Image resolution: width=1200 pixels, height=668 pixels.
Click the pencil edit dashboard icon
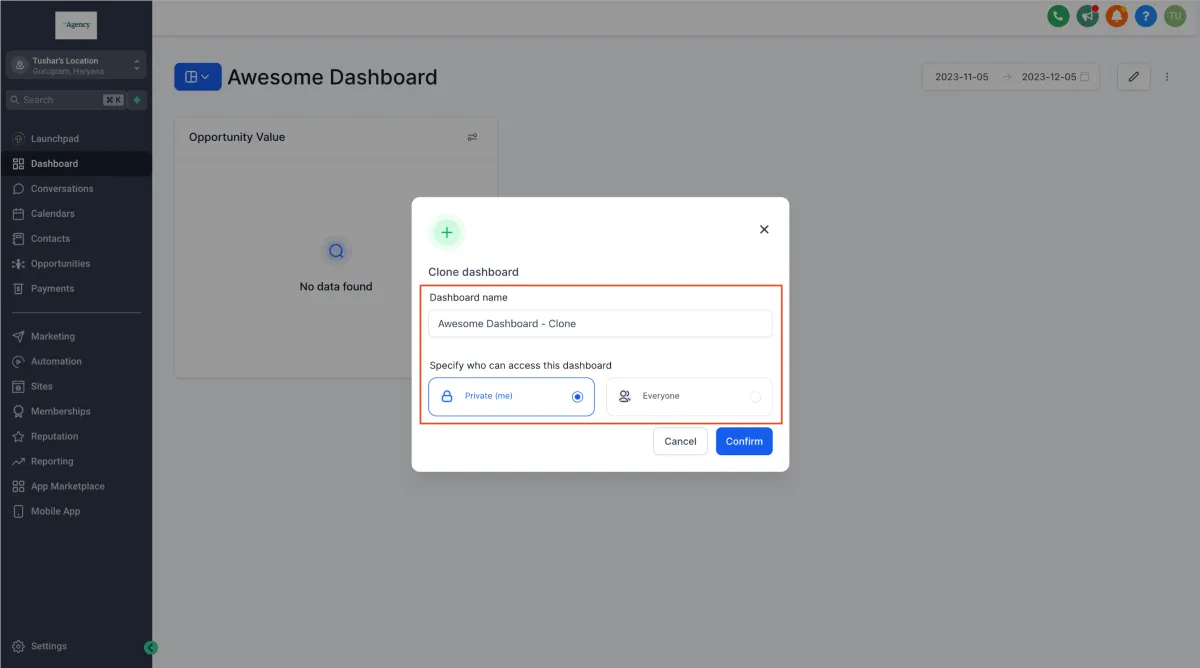tap(1134, 77)
